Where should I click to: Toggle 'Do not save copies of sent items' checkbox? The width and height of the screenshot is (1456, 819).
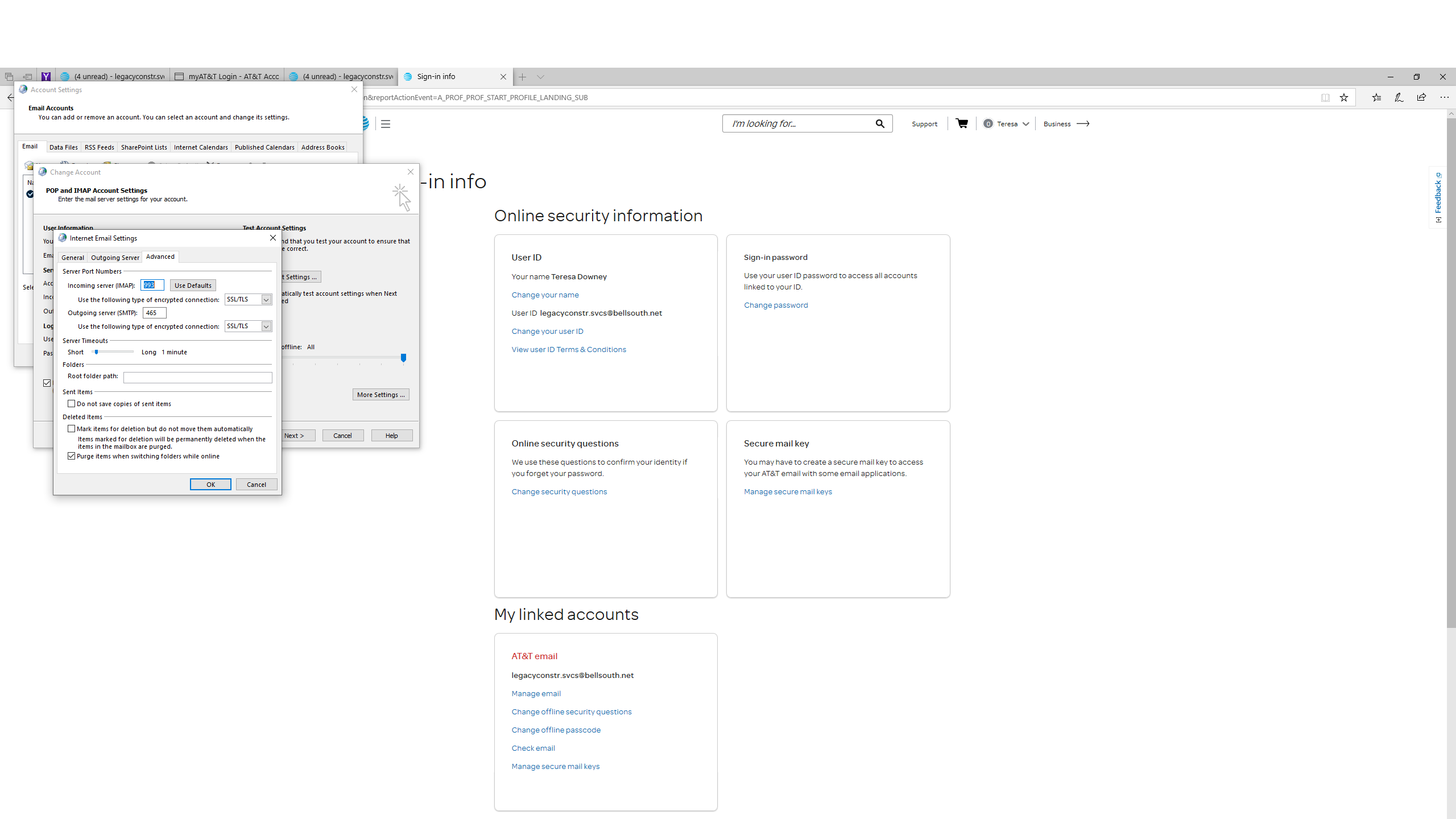point(72,403)
